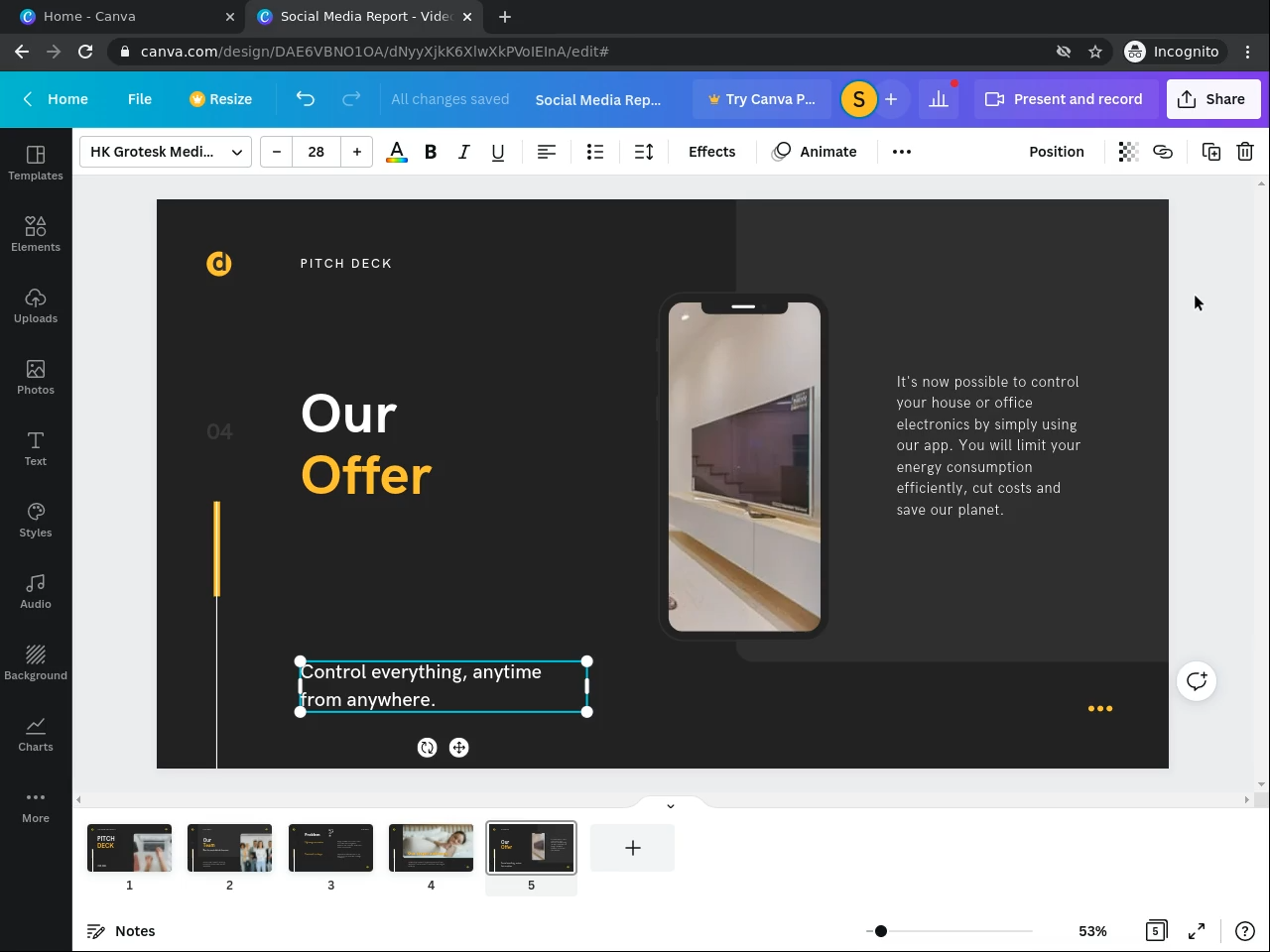Undo the last change

(306, 99)
